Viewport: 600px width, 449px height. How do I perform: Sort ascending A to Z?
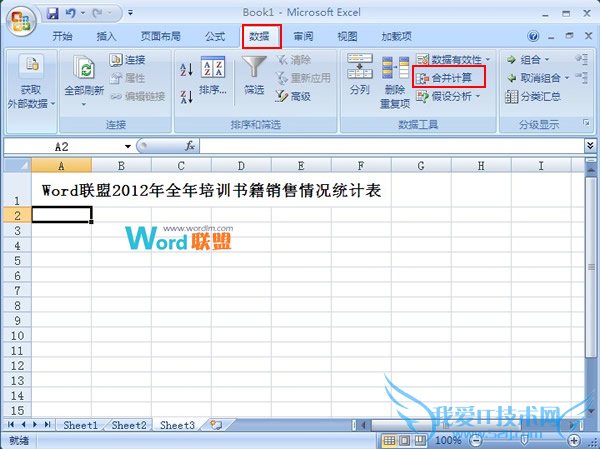[x=186, y=70]
